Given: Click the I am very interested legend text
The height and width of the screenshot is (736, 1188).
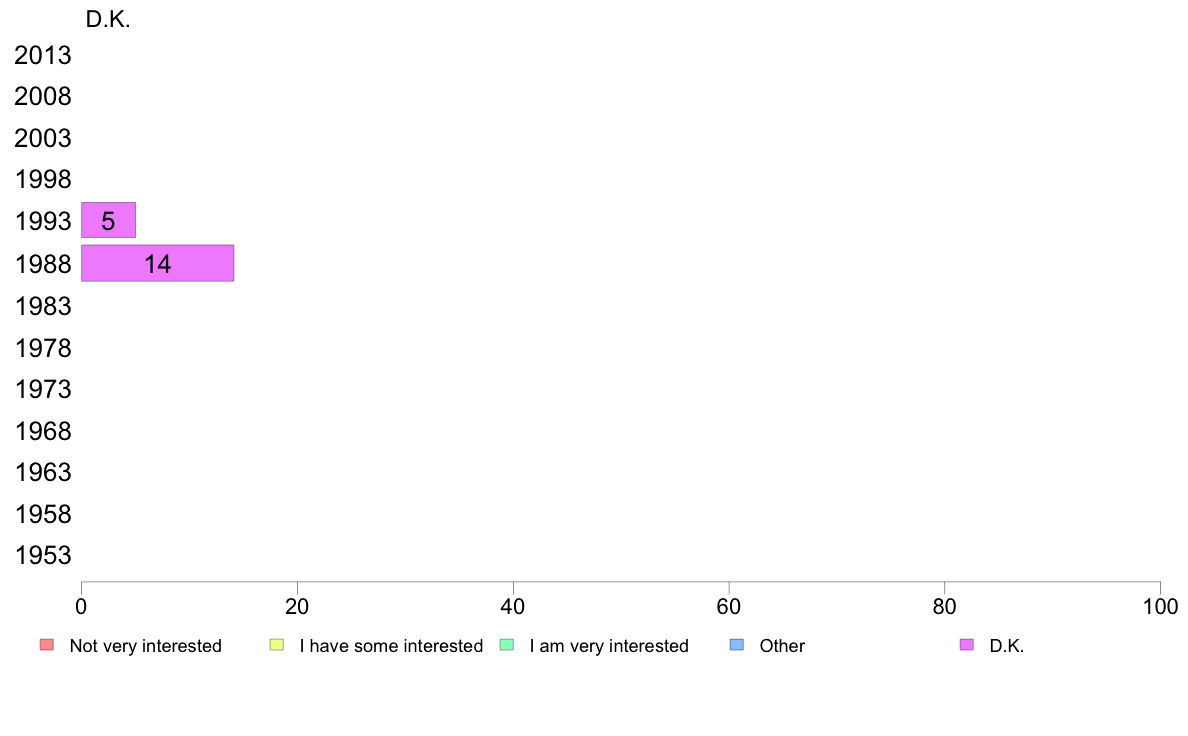Looking at the screenshot, I should pos(609,646).
